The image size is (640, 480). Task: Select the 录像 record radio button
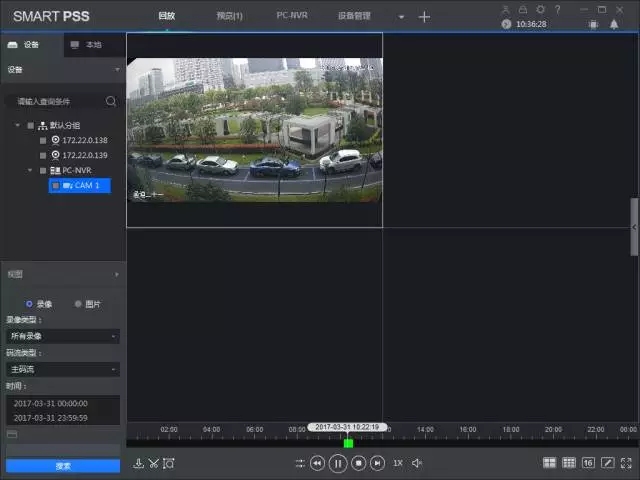[x=29, y=304]
